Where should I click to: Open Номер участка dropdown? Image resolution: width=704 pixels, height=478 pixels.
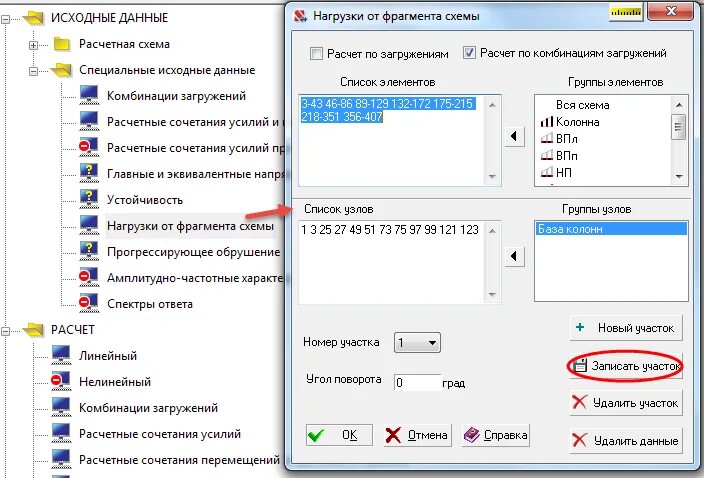point(417,343)
